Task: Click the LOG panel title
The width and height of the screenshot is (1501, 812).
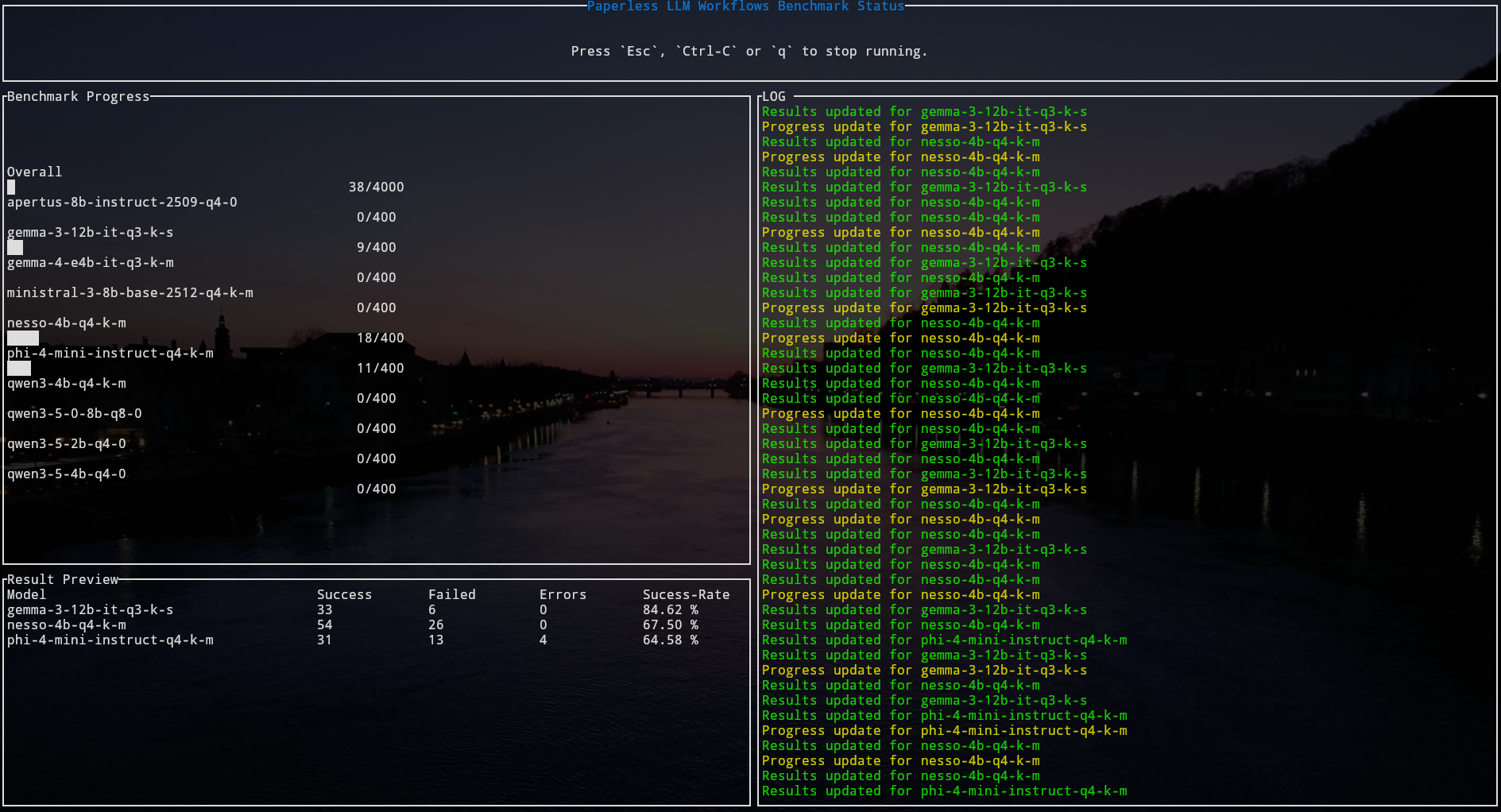Action: point(774,97)
